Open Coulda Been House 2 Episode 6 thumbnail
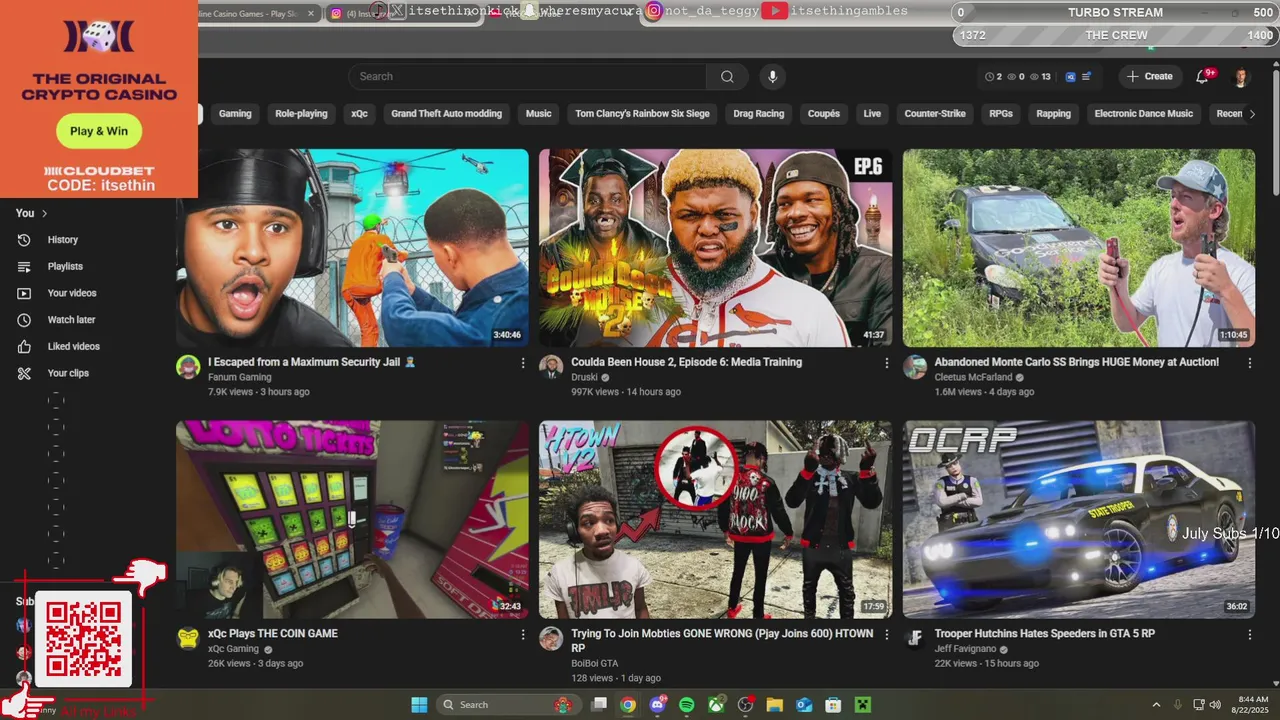 [715, 248]
